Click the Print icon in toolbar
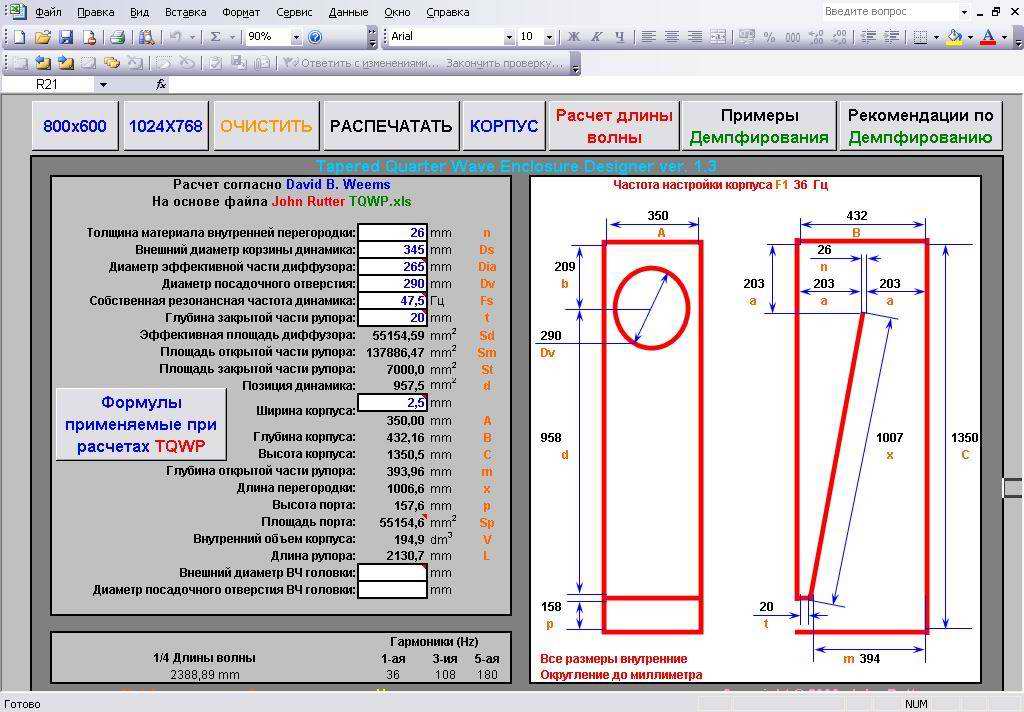The width and height of the screenshot is (1024, 712). [x=117, y=37]
